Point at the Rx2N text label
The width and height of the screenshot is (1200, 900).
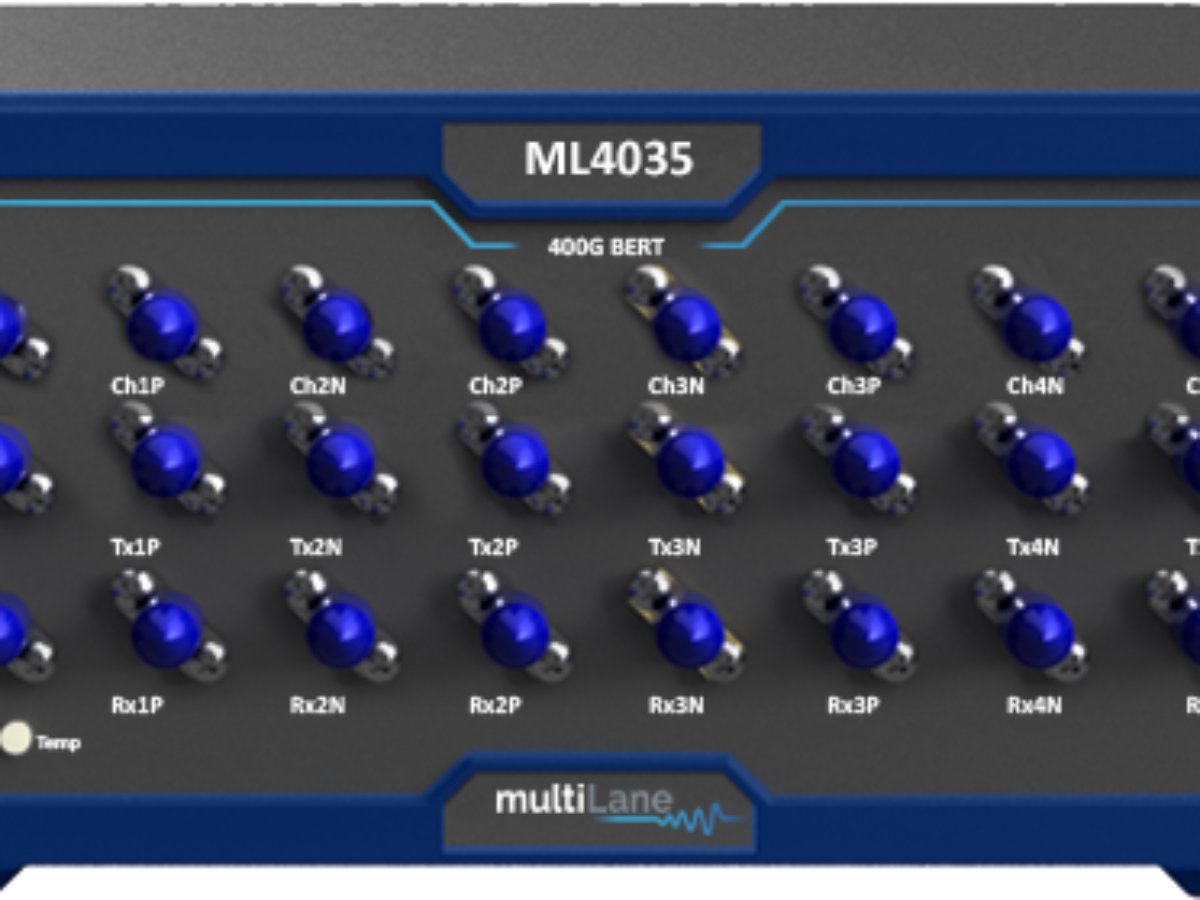coord(318,705)
